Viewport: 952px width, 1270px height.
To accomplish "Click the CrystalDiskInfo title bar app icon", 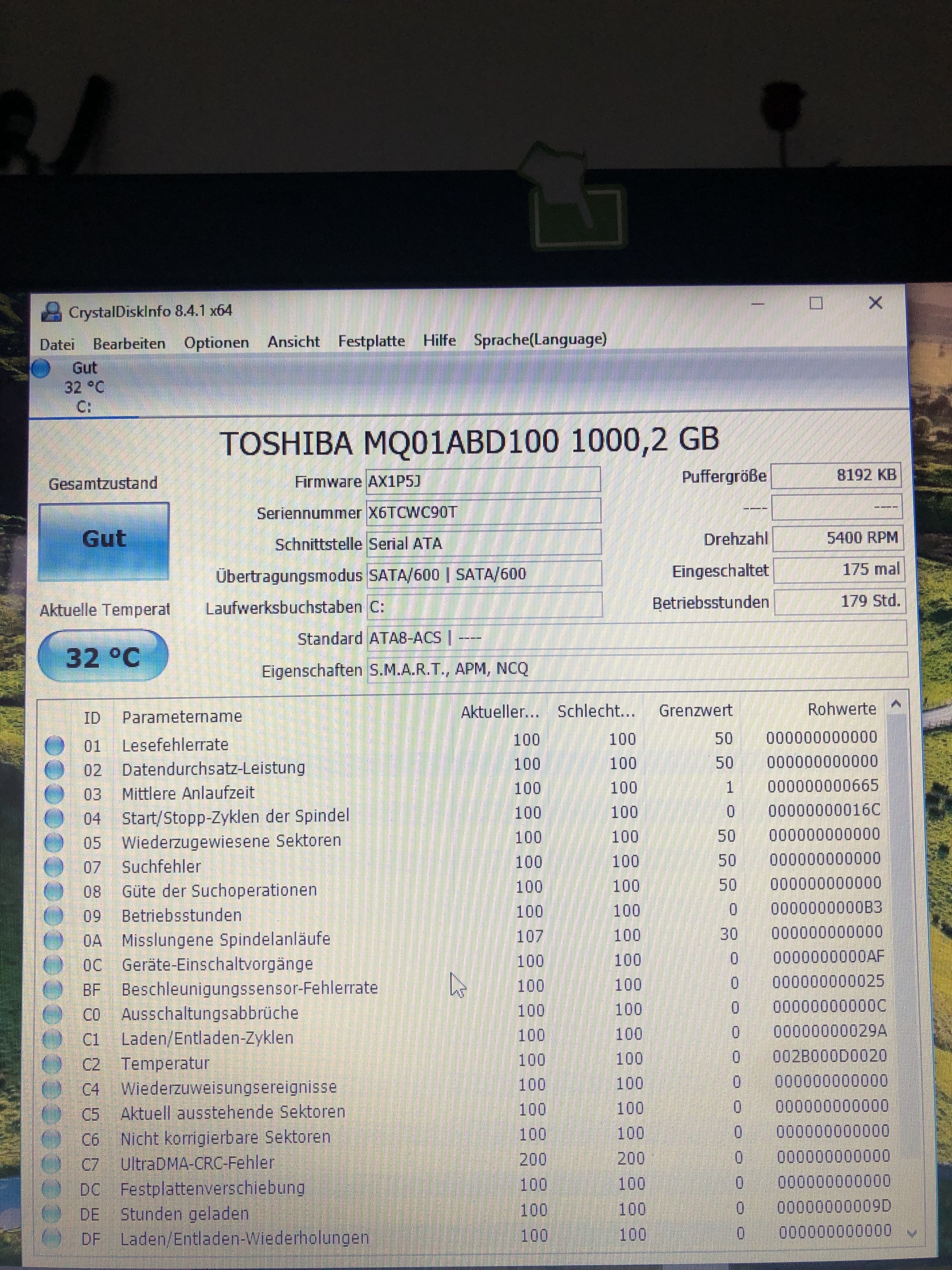I will [x=52, y=312].
